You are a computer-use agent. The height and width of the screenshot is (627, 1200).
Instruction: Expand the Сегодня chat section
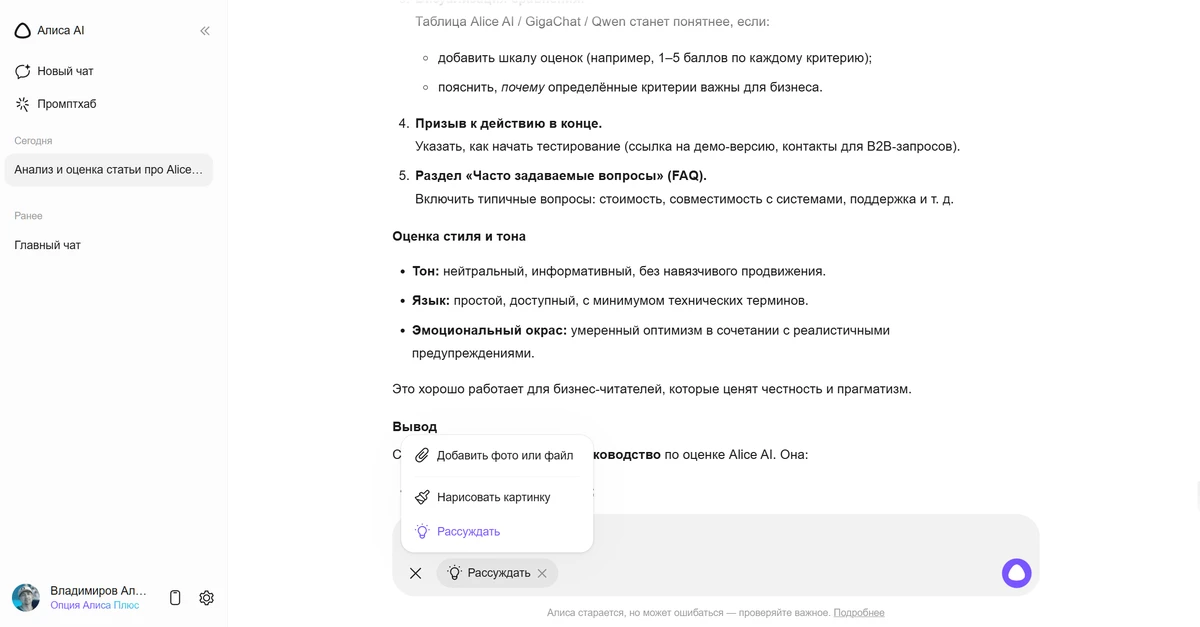click(33, 141)
